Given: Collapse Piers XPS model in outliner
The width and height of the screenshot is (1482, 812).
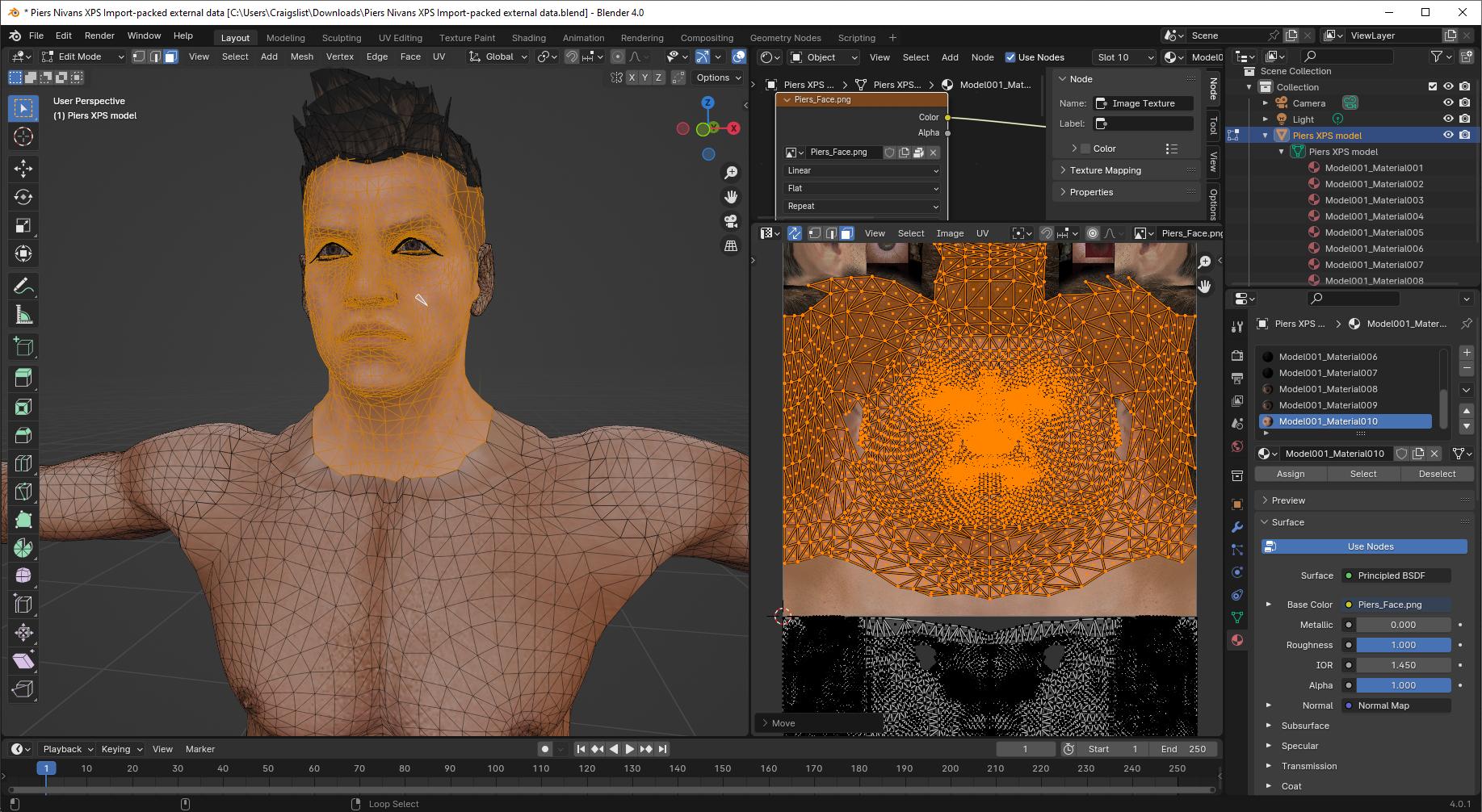Looking at the screenshot, I should pyautogui.click(x=1265, y=135).
